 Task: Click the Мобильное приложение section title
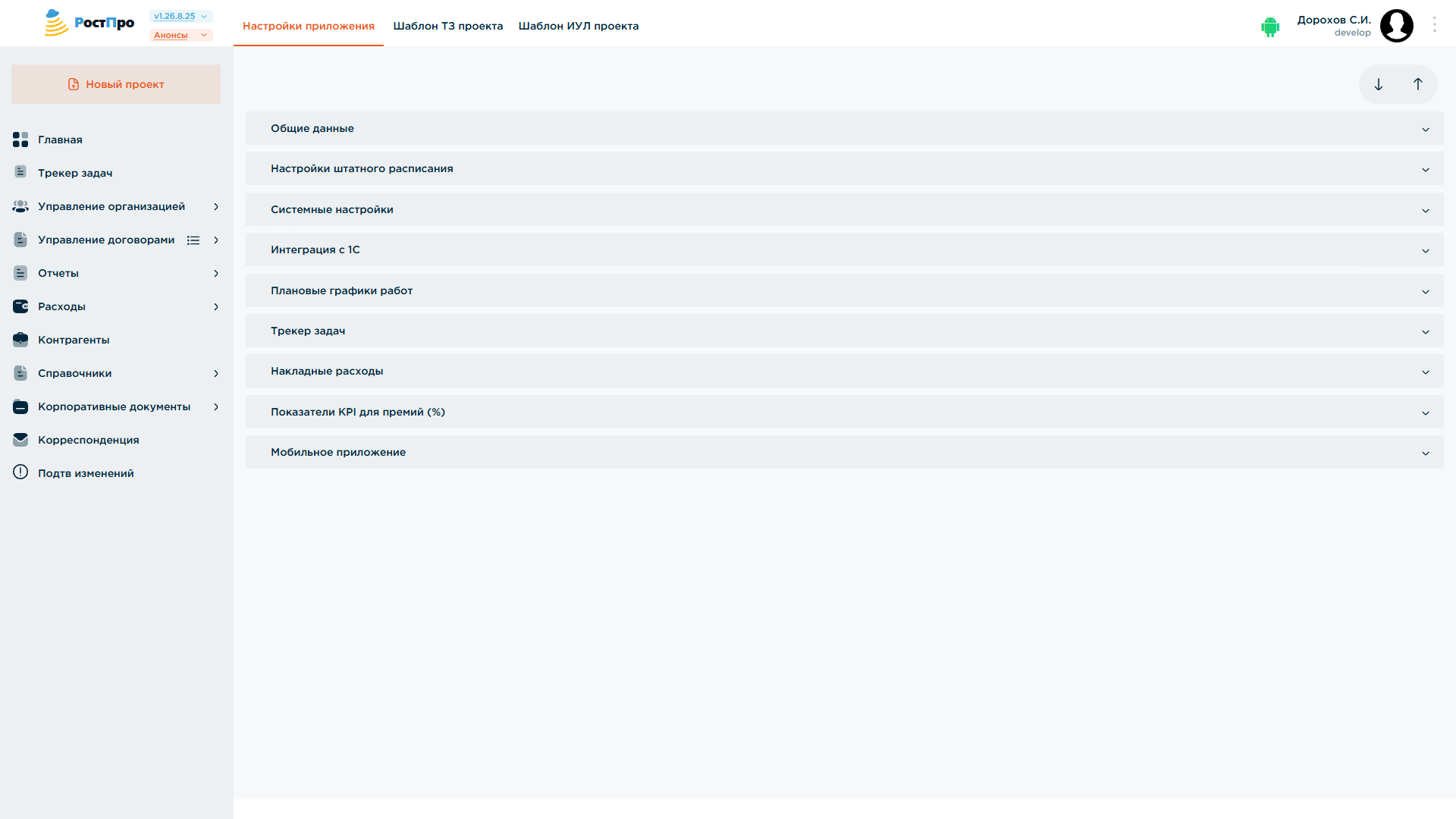click(338, 452)
